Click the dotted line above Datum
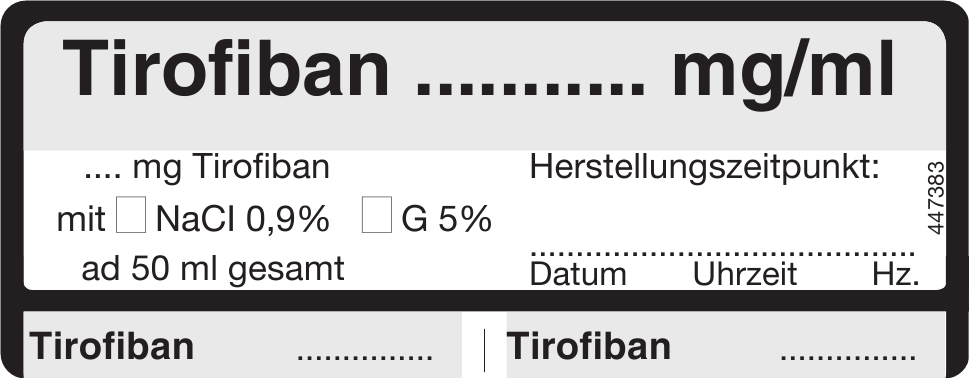The image size is (969, 378). (722, 253)
